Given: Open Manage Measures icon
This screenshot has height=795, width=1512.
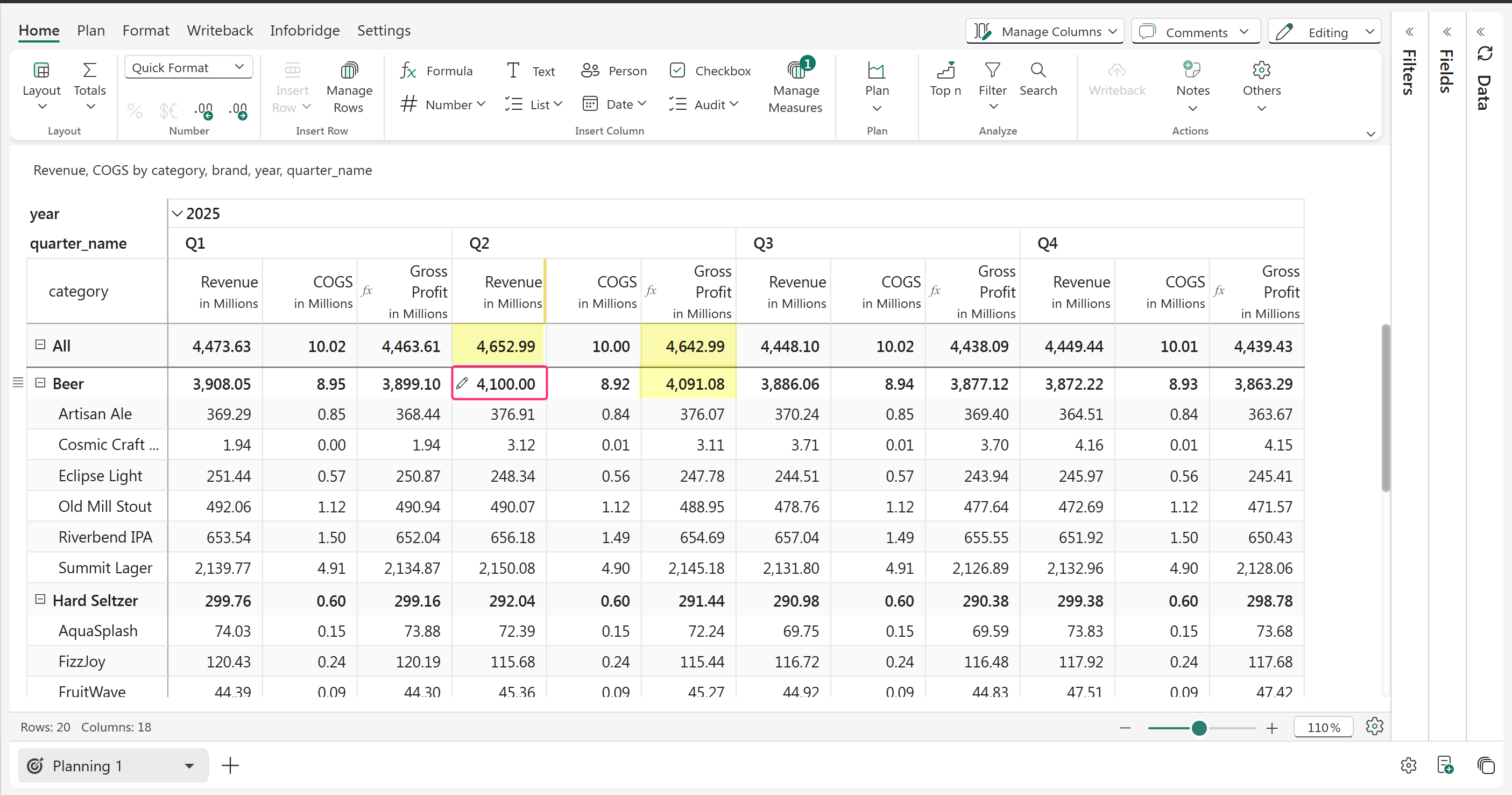Looking at the screenshot, I should (795, 71).
